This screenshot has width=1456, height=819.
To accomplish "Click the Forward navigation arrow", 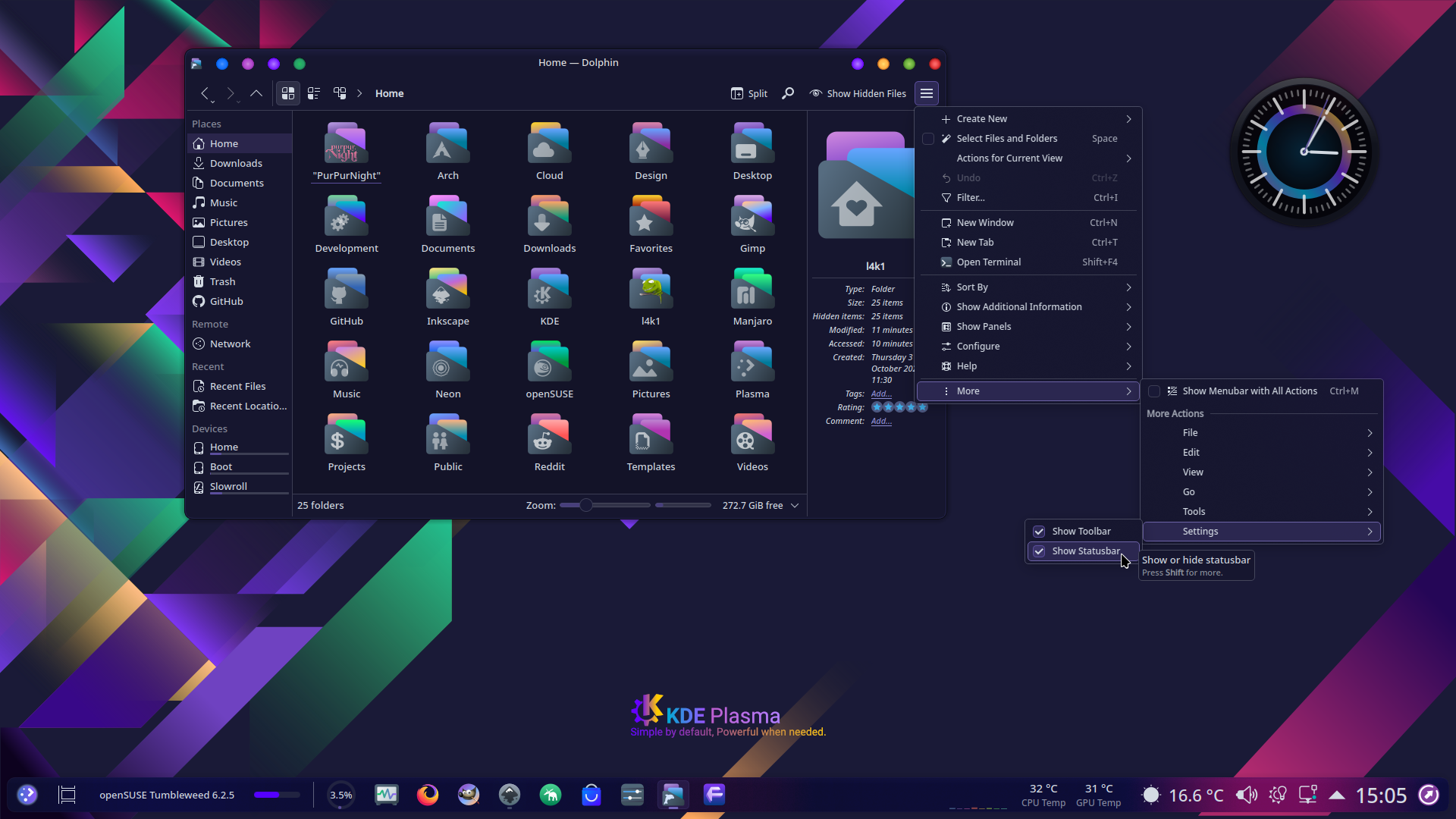I will coord(231,93).
